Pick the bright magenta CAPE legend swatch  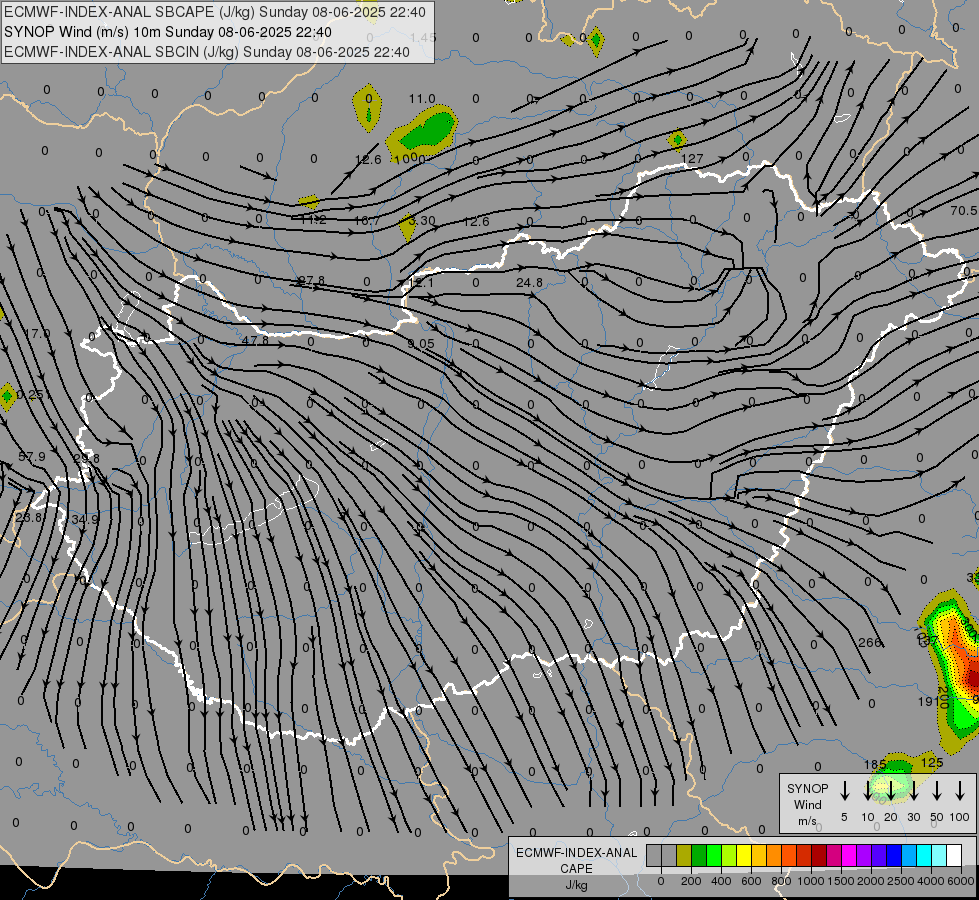coord(849,856)
